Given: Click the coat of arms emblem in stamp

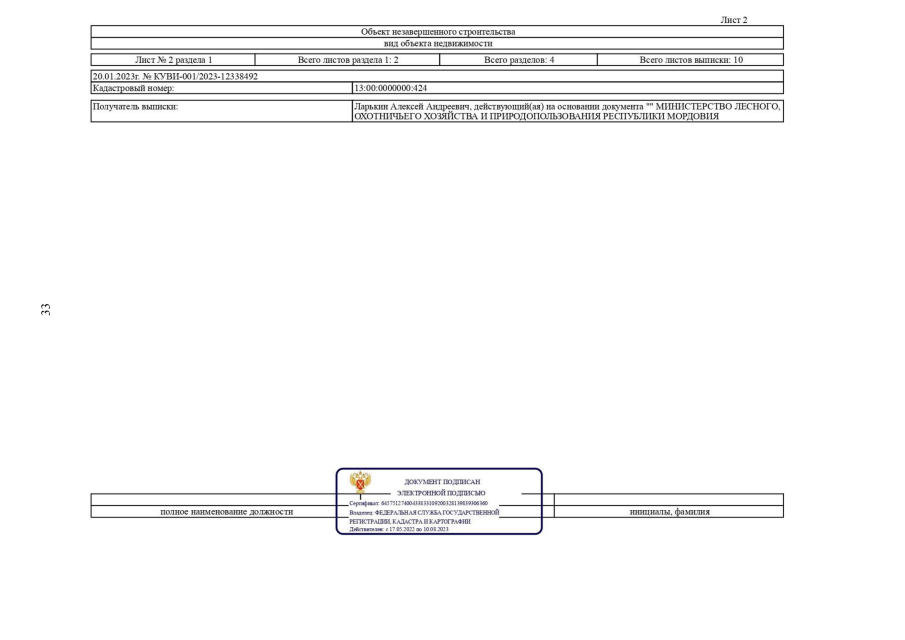Looking at the screenshot, I should click(x=359, y=483).
